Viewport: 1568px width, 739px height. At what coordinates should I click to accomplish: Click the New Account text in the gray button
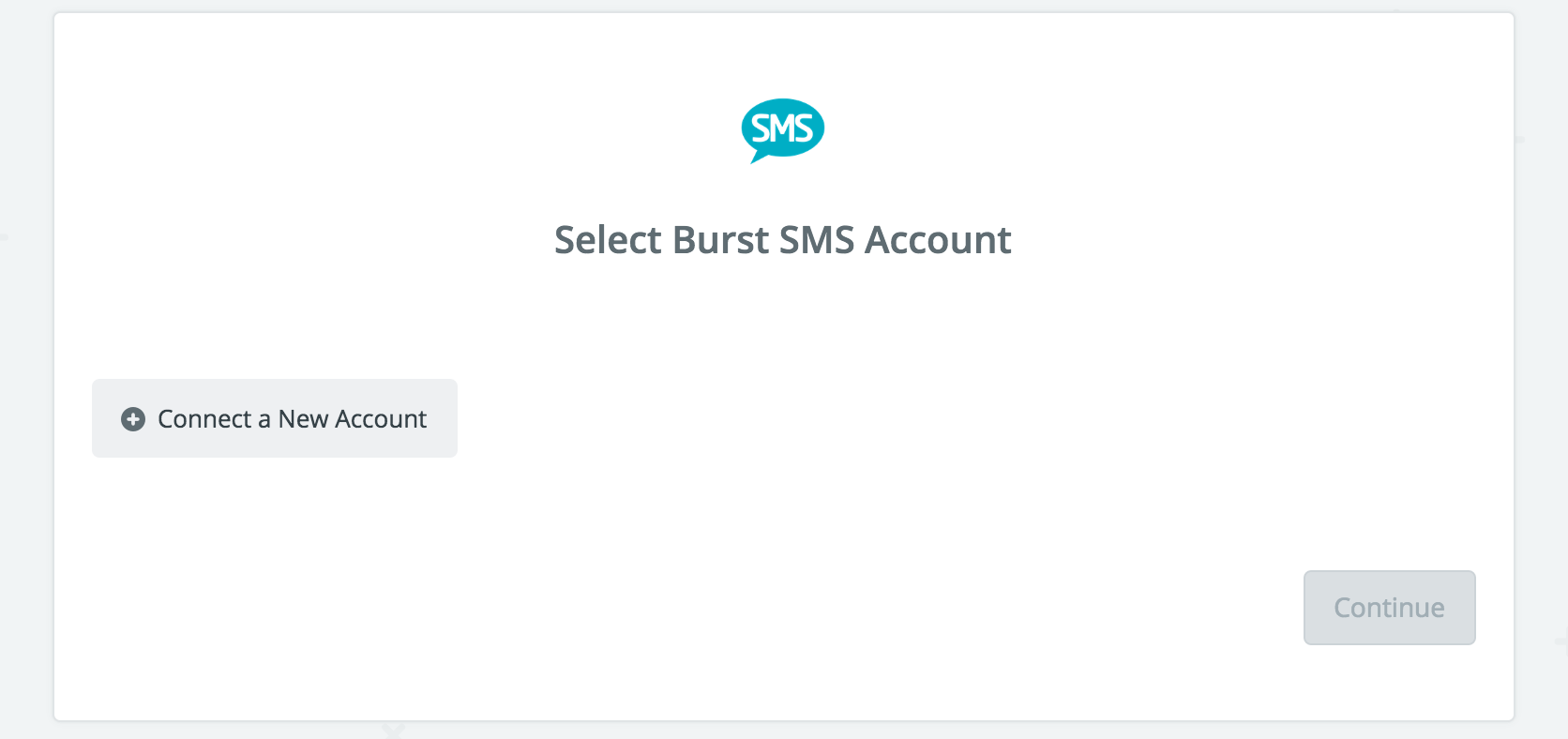pos(353,419)
